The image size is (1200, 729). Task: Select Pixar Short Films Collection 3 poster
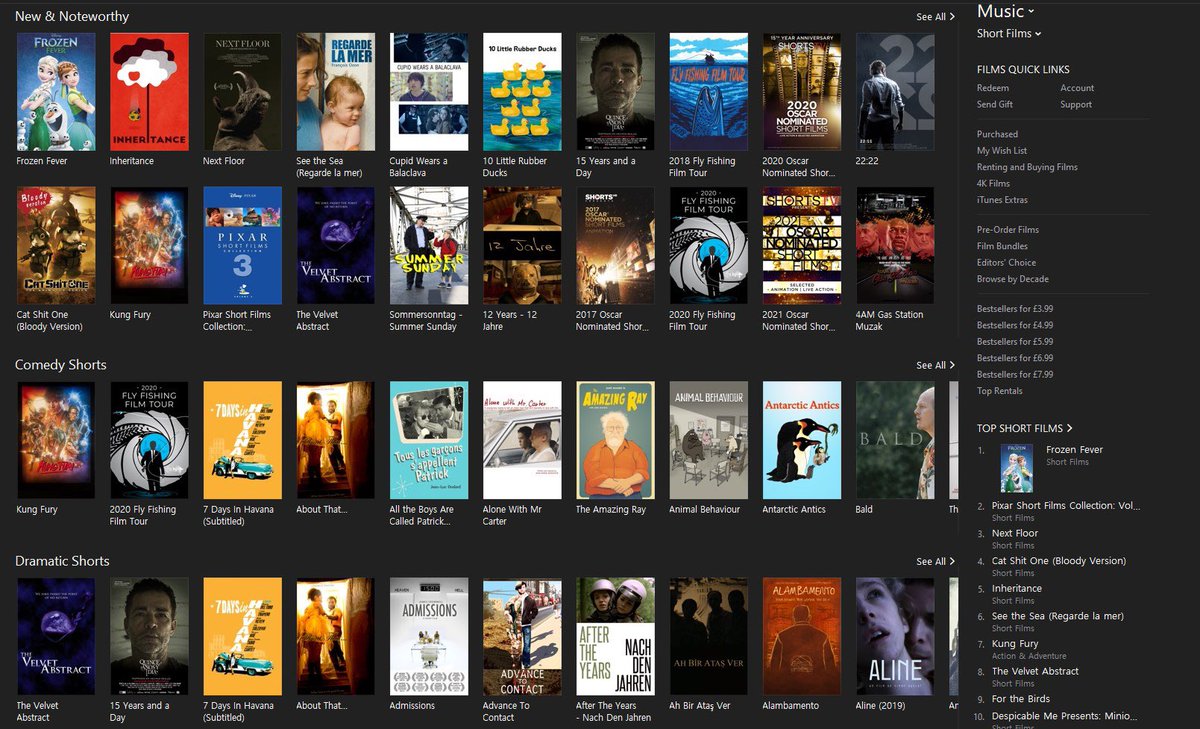click(242, 245)
